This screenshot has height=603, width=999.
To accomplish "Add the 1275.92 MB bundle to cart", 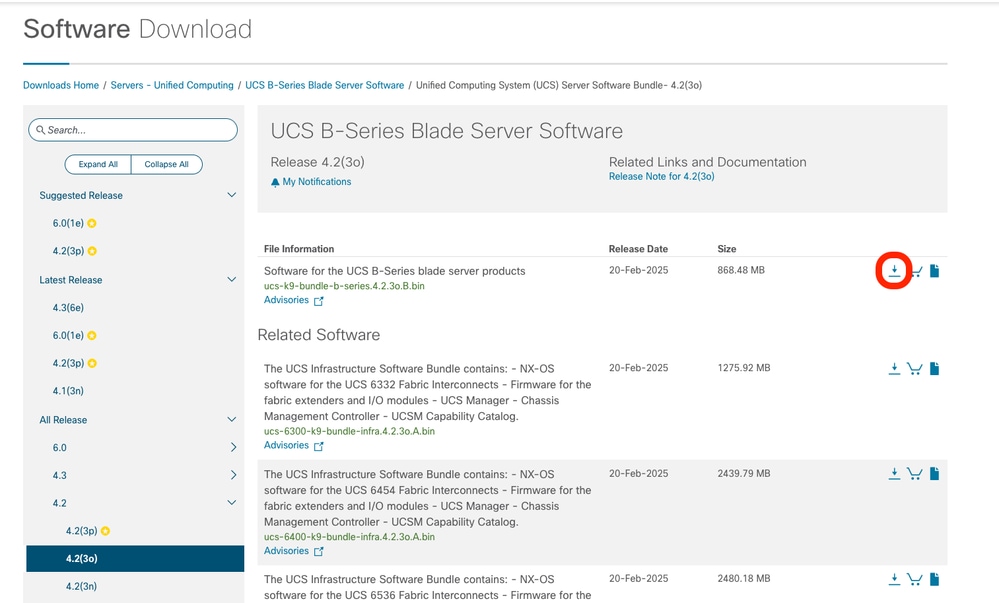I will pyautogui.click(x=914, y=368).
